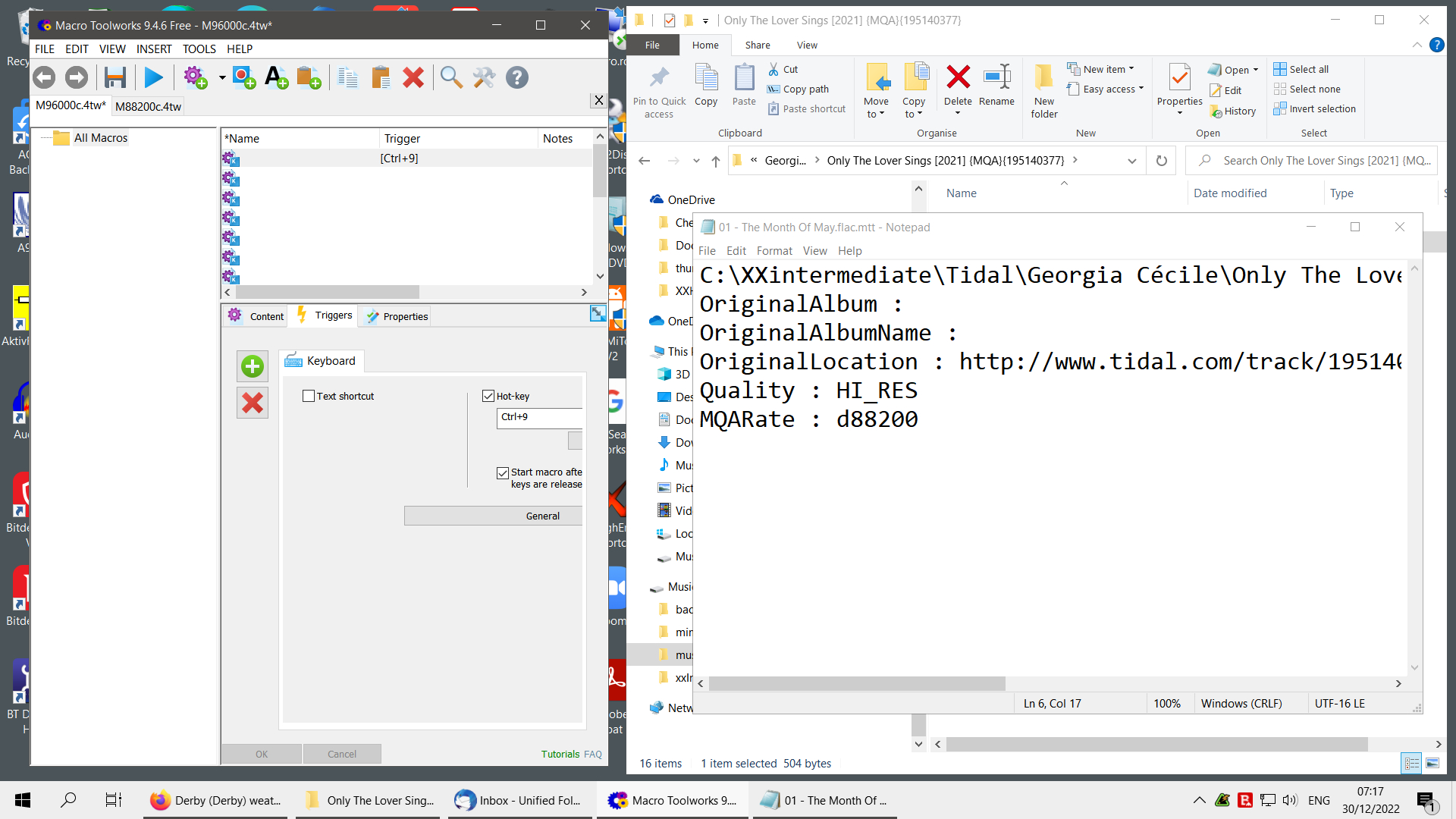This screenshot has width=1456, height=819.
Task: Enable the Text shortcut checkbox
Action: 309,396
